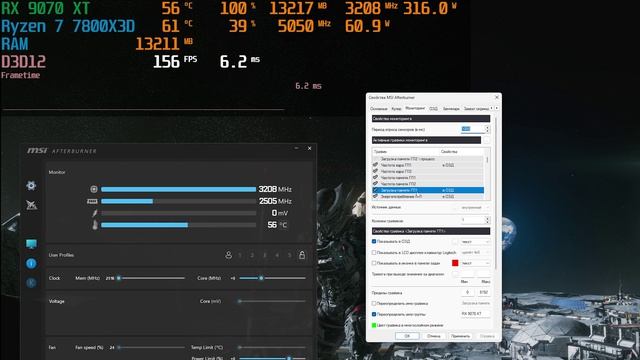Click the blue information icon in sidebar
This screenshot has height=360, width=640.
pos(31,263)
